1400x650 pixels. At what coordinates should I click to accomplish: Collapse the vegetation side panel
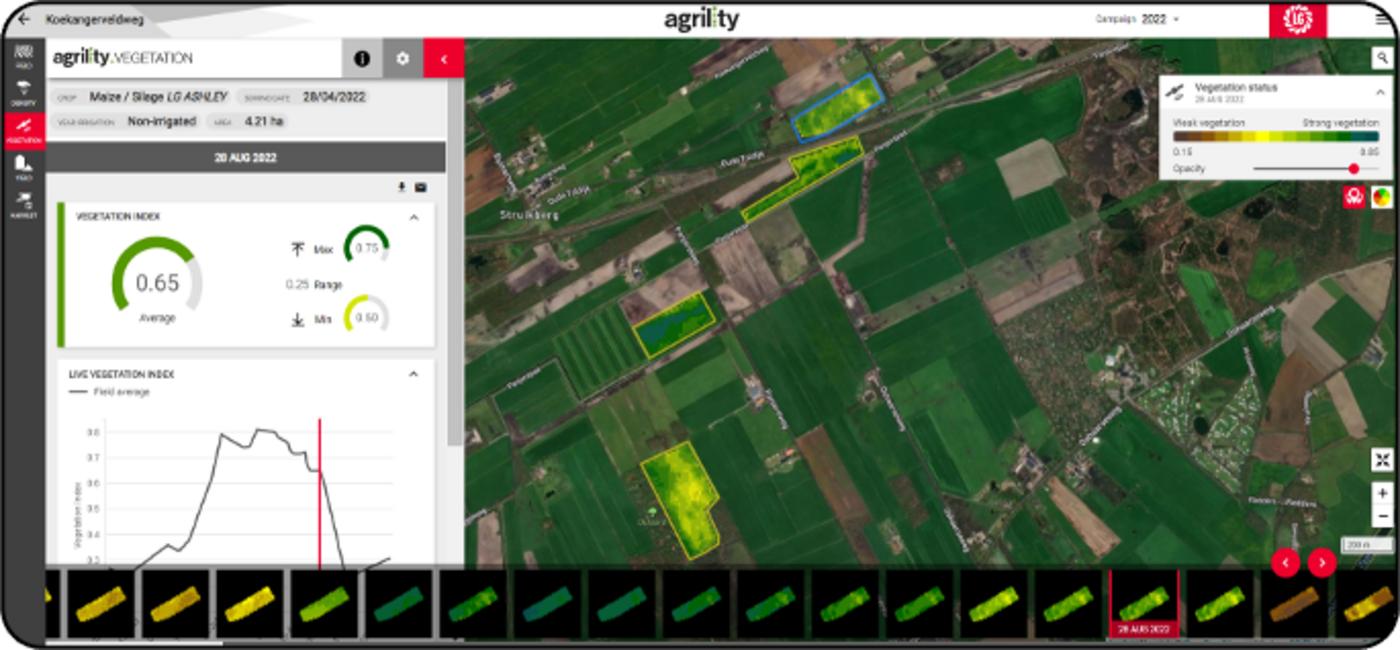[x=443, y=59]
